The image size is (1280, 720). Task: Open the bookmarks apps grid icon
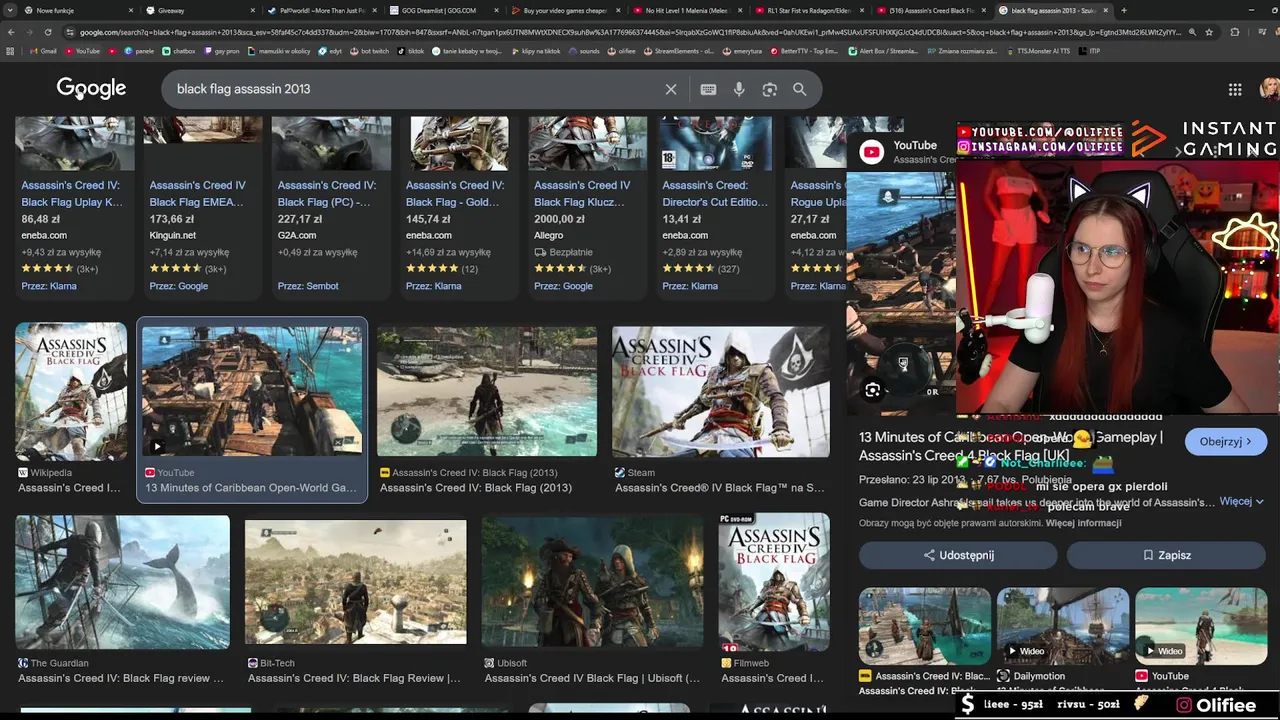pos(10,51)
